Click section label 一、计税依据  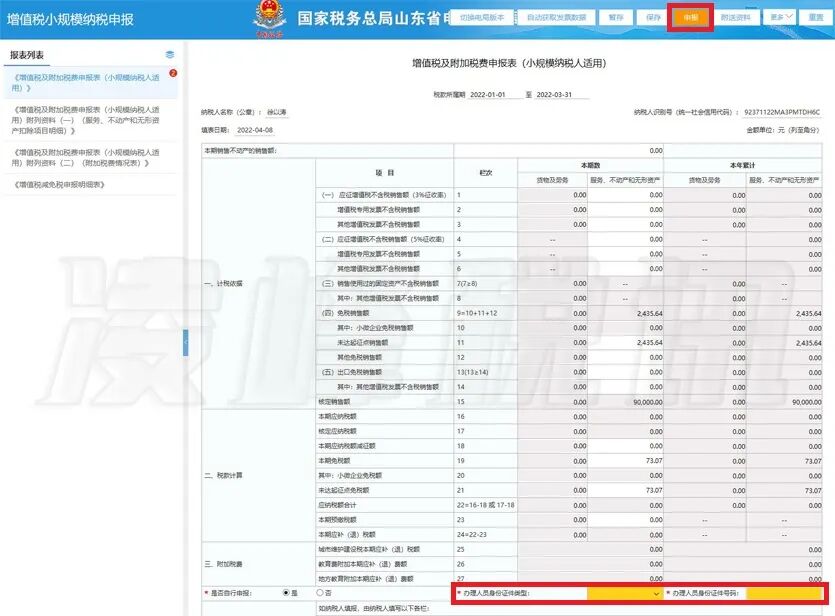(224, 284)
